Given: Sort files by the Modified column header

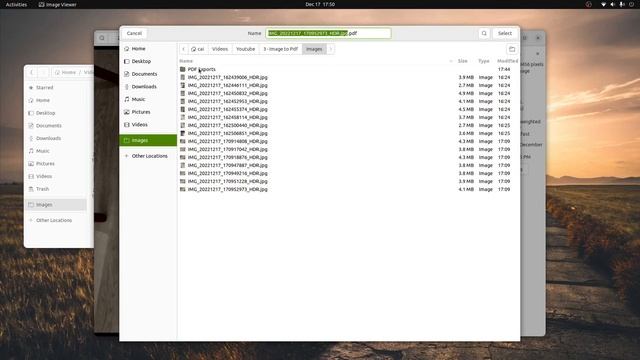Looking at the screenshot, I should coord(507,61).
